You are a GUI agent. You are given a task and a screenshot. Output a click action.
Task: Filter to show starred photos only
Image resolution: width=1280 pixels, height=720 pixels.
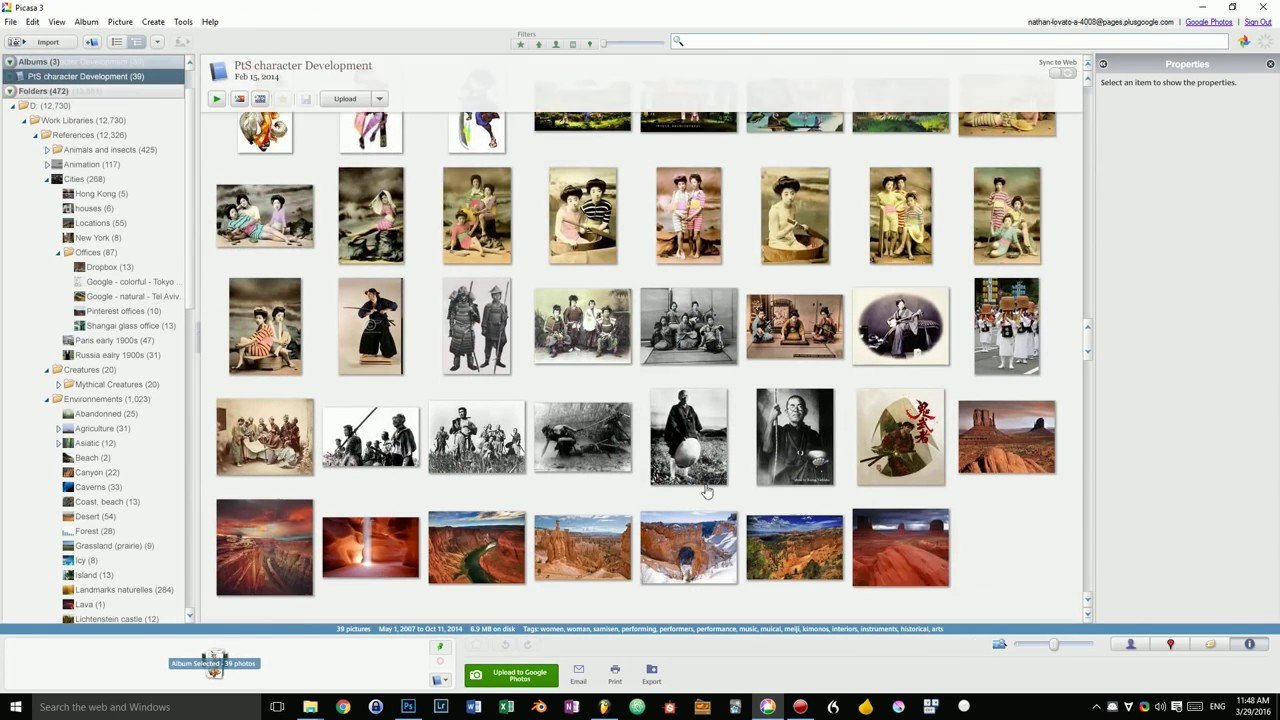[520, 44]
